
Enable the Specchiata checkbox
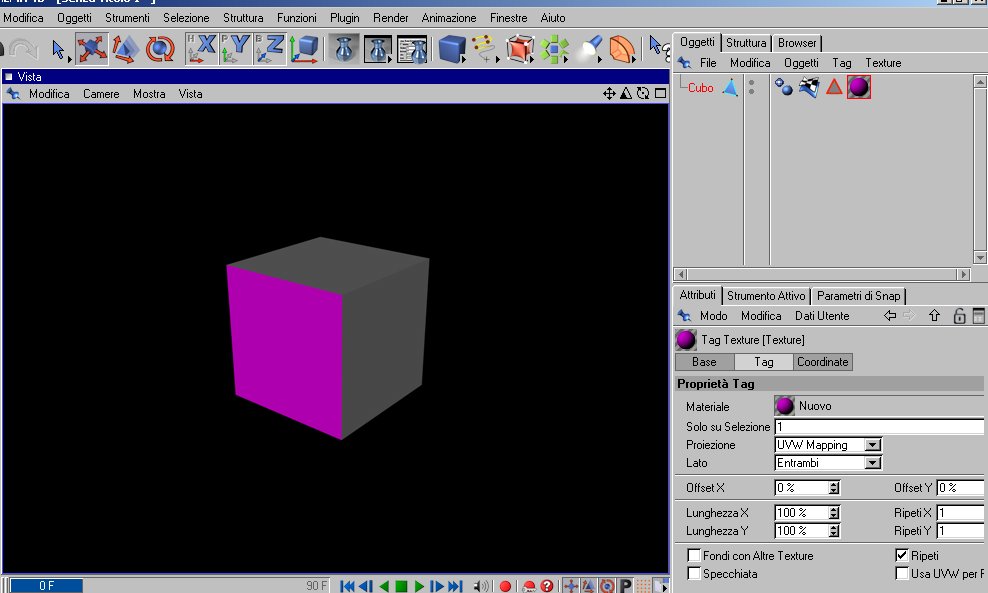point(694,573)
